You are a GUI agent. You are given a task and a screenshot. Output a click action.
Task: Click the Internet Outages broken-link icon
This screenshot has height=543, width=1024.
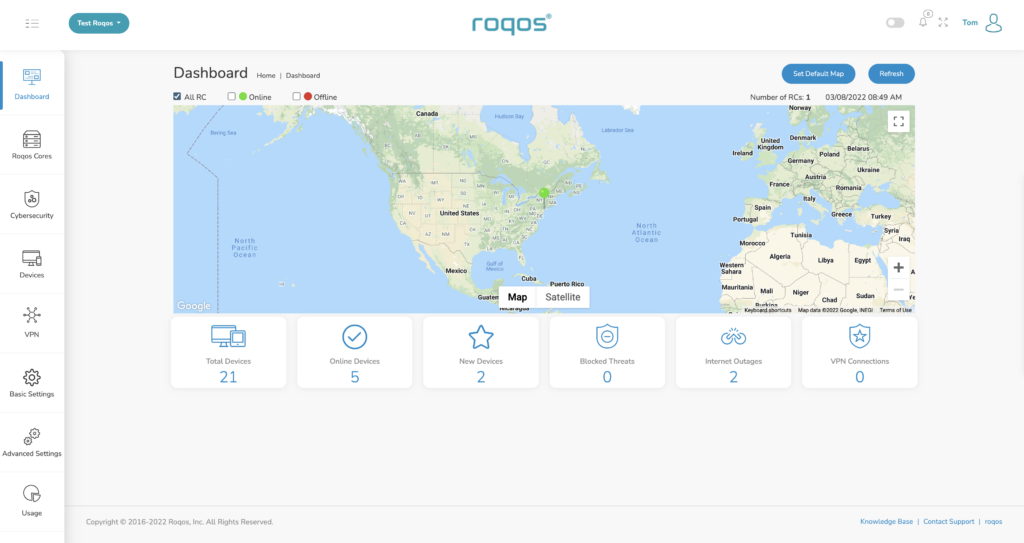(733, 337)
